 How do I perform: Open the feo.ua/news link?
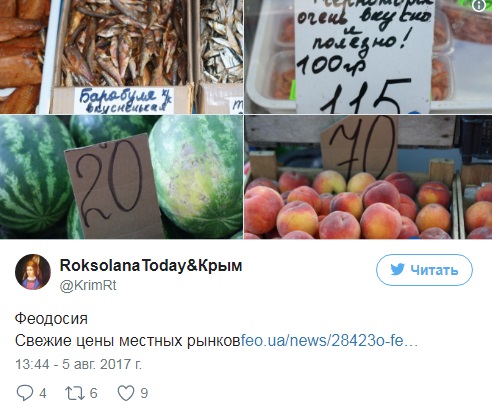(329, 341)
